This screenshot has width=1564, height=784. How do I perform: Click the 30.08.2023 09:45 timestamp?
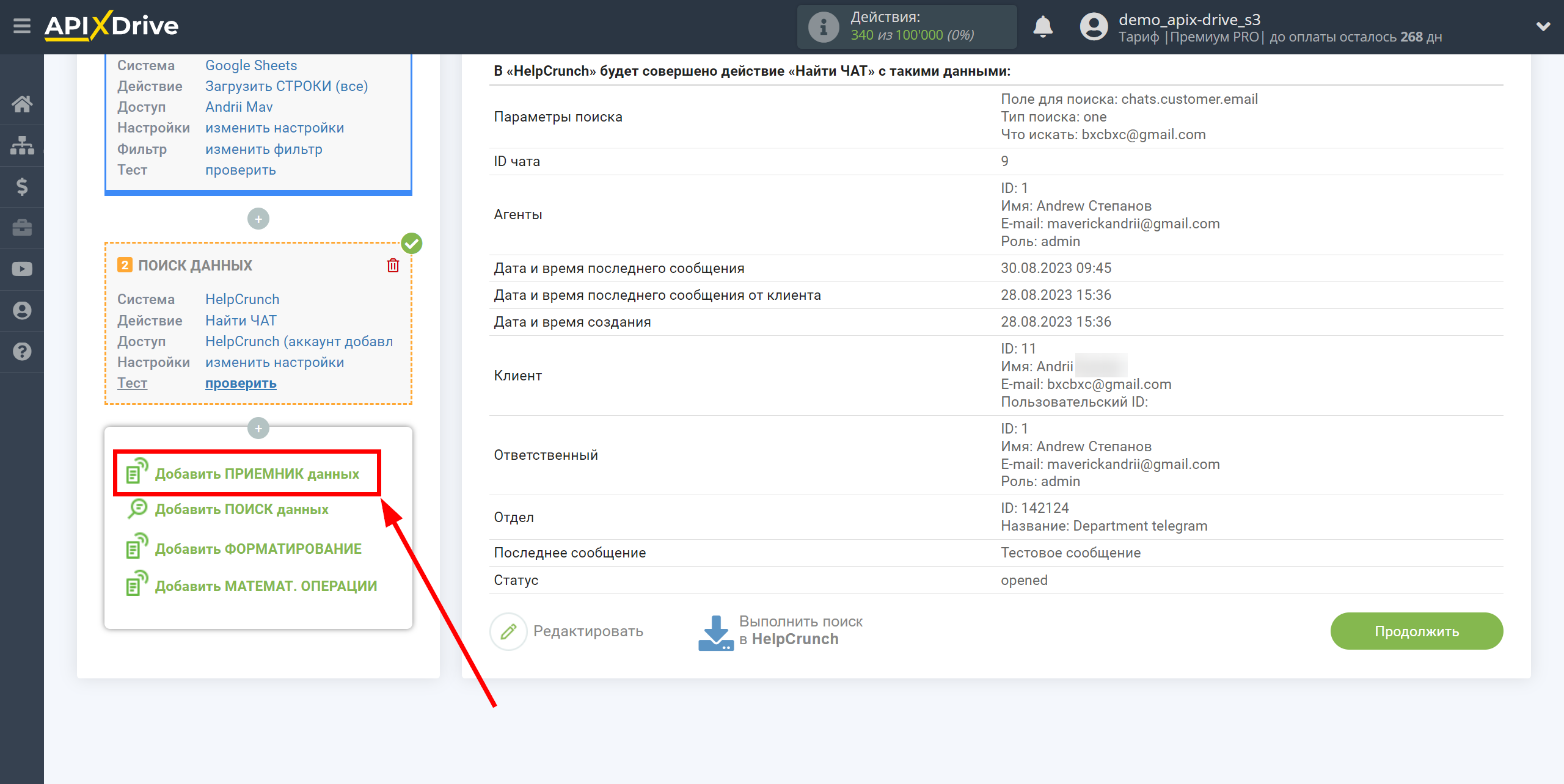click(1056, 268)
